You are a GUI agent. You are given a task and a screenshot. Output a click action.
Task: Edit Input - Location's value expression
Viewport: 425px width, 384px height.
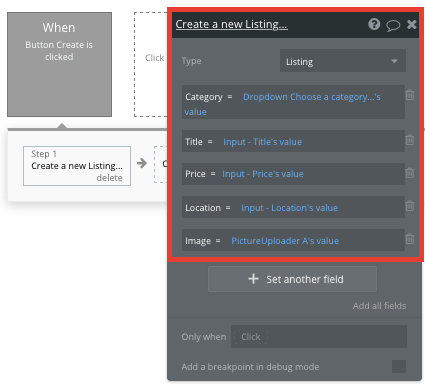pos(289,208)
